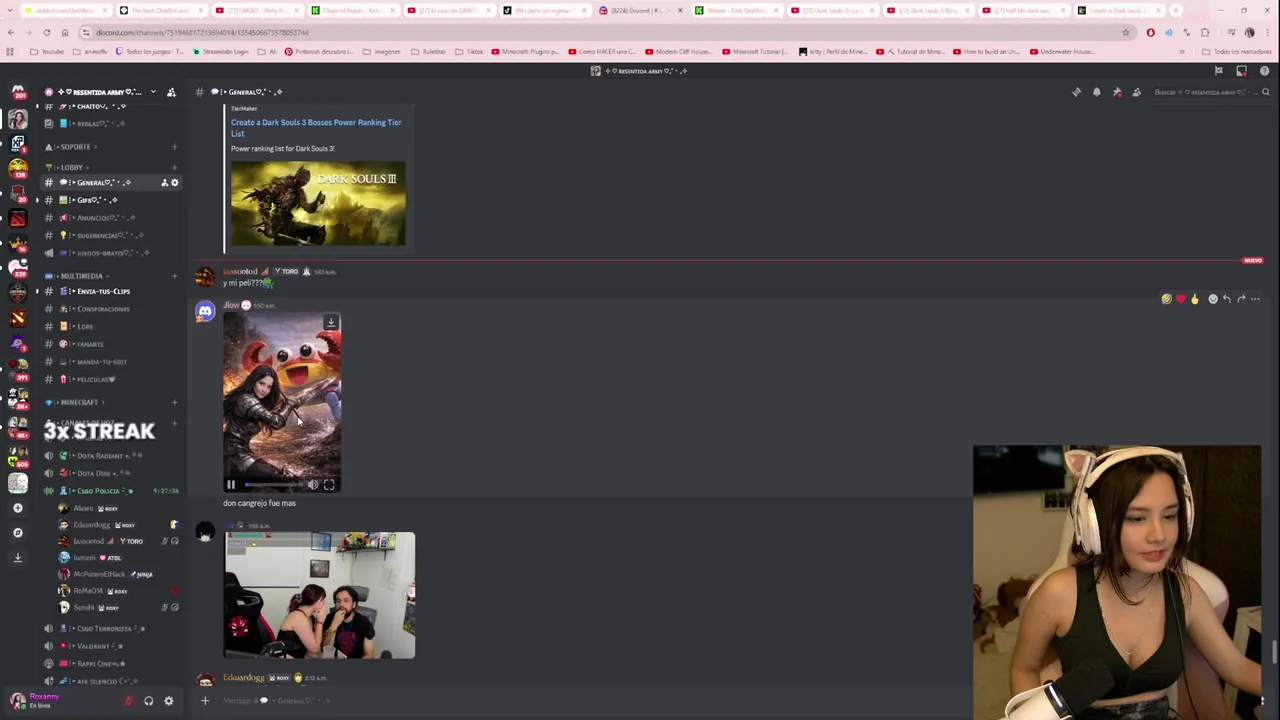This screenshot has height=720, width=1280.
Task: Open the Lore channel
Action: 110,326
